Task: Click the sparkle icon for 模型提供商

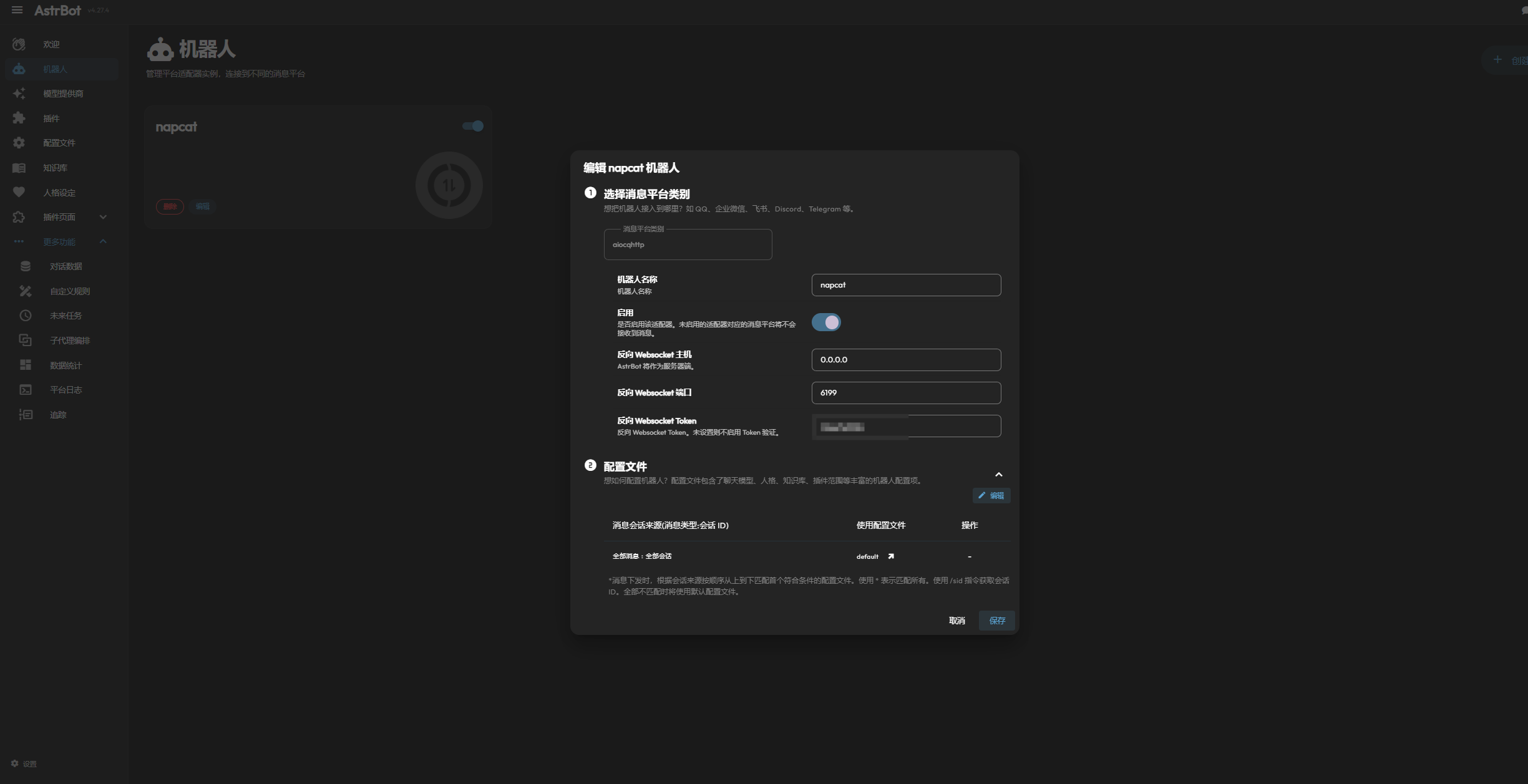Action: [19, 94]
